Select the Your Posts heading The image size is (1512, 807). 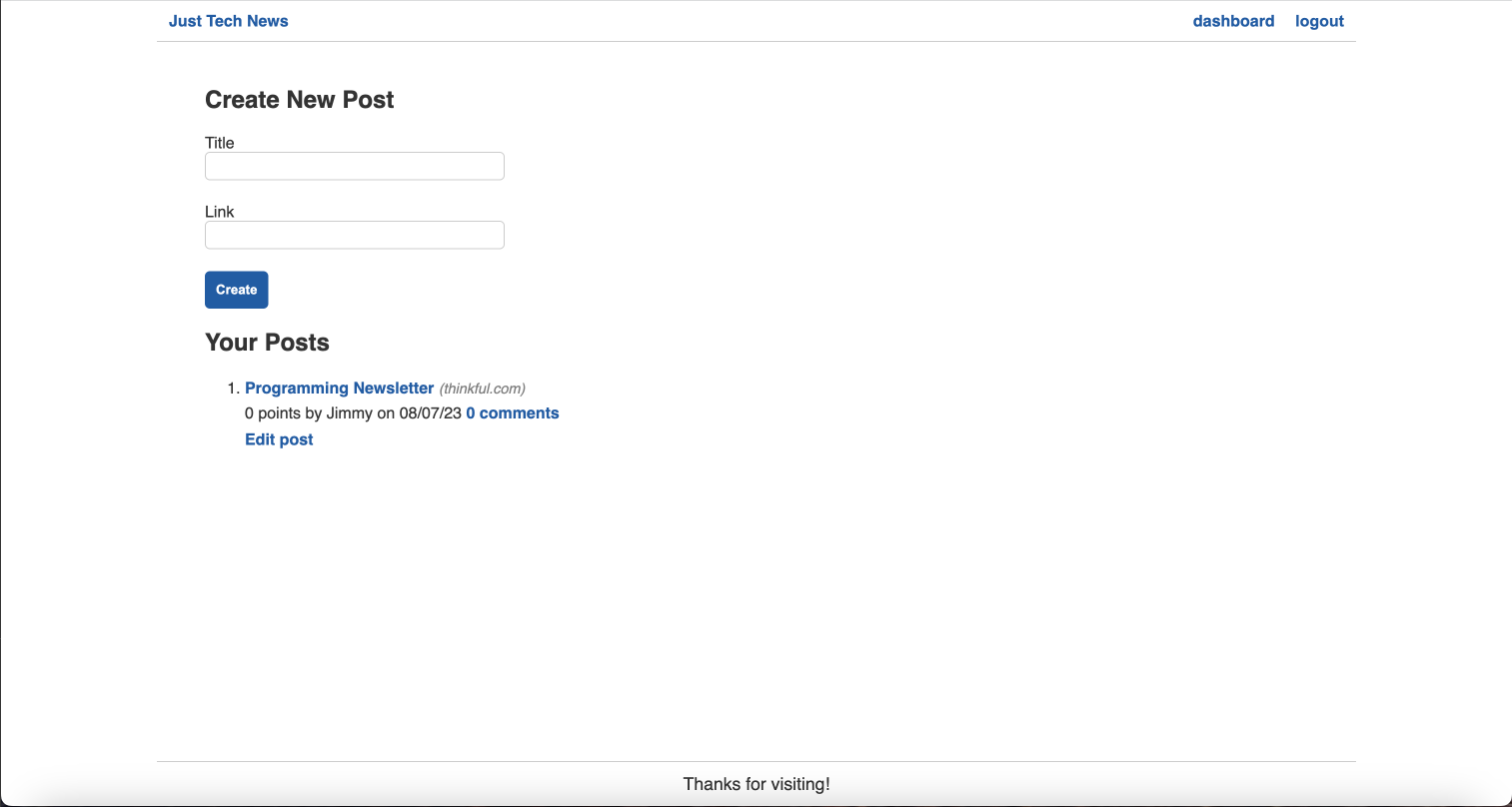pos(267,343)
